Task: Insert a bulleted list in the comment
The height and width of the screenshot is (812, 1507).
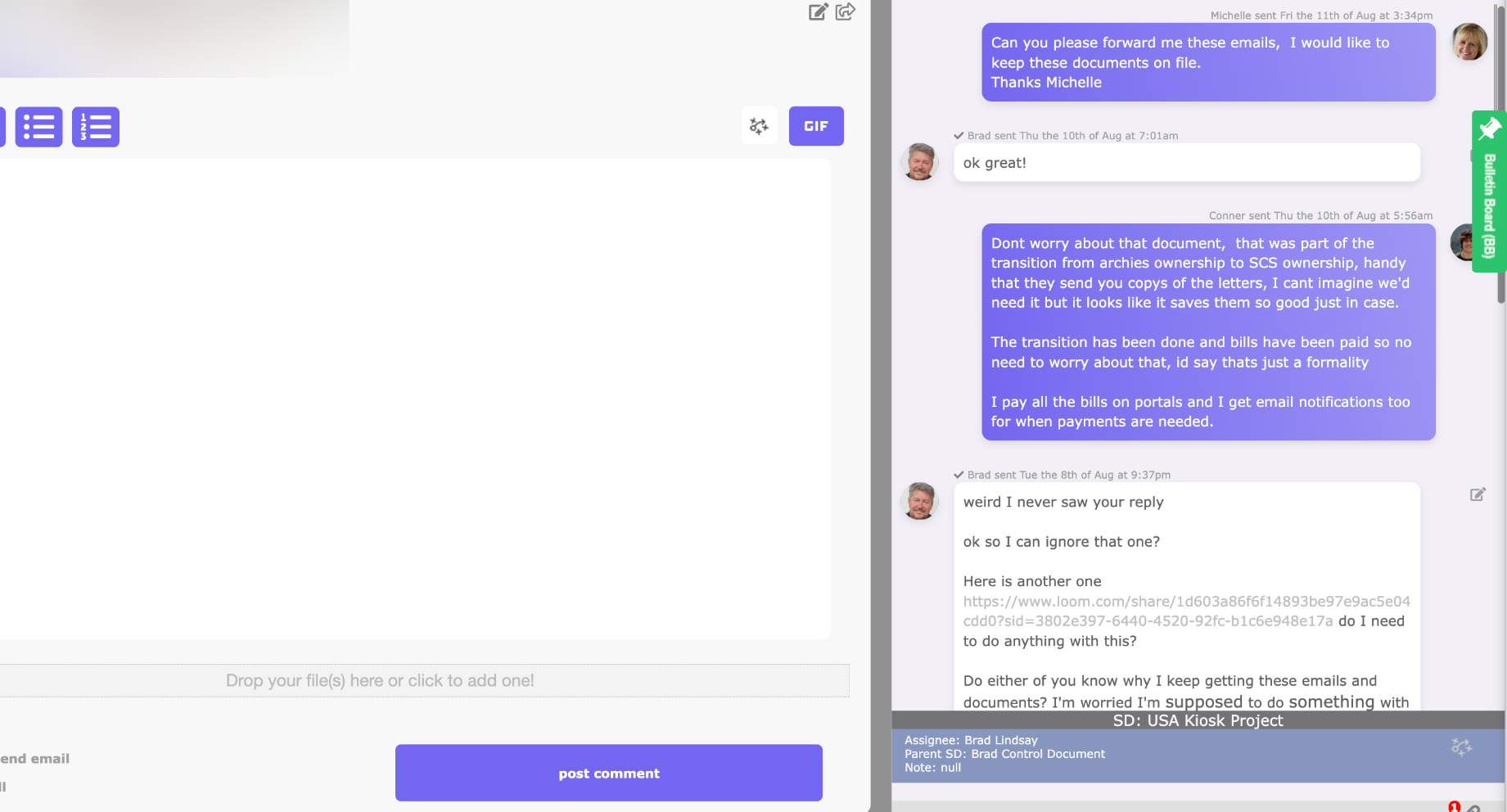Action: [x=38, y=127]
